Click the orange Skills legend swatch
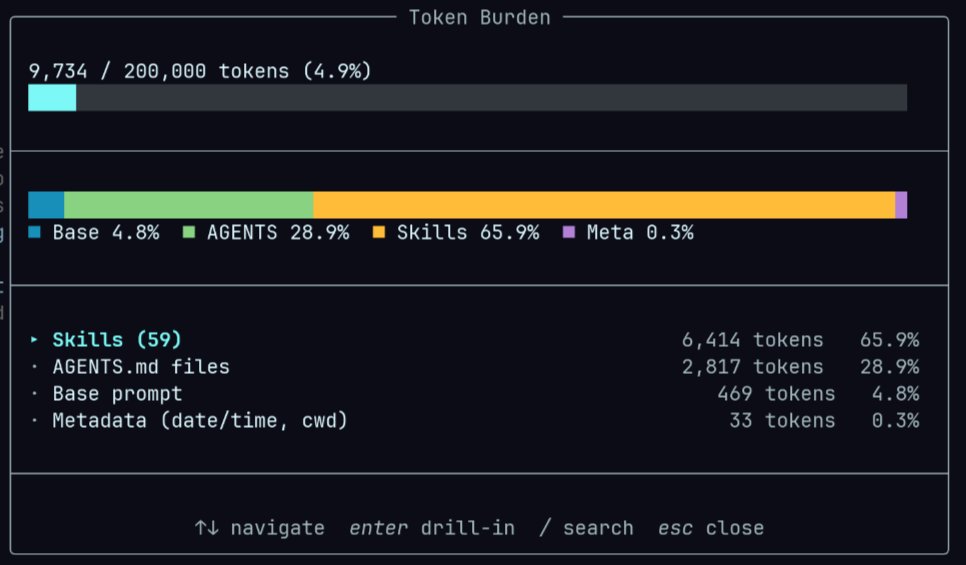This screenshot has width=966, height=565. coord(379,232)
